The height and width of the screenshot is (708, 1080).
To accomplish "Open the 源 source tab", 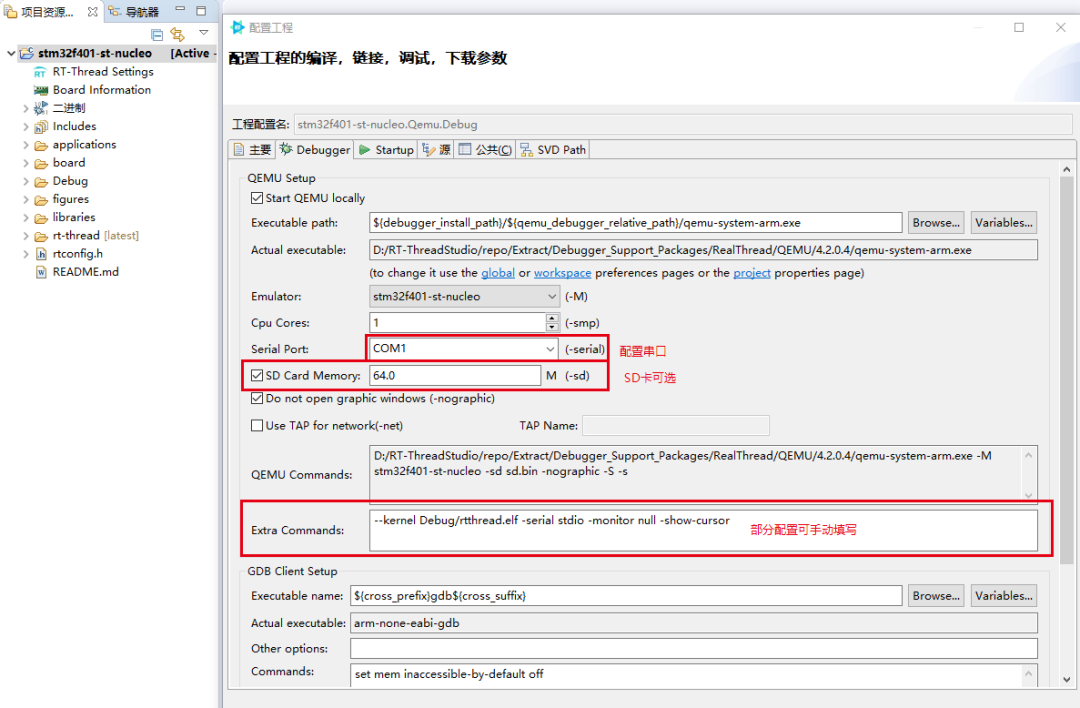I will 436,149.
